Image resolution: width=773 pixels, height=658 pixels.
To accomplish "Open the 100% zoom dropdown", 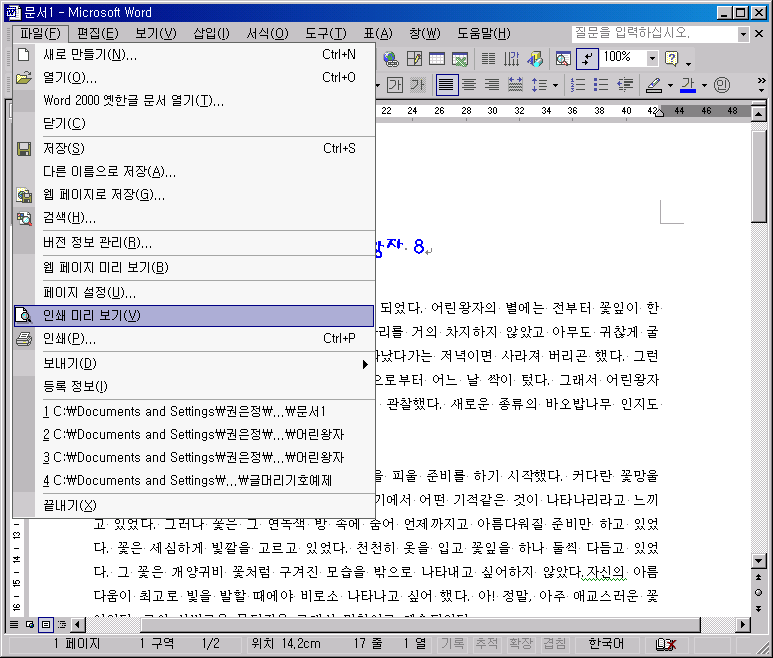I will 652,59.
